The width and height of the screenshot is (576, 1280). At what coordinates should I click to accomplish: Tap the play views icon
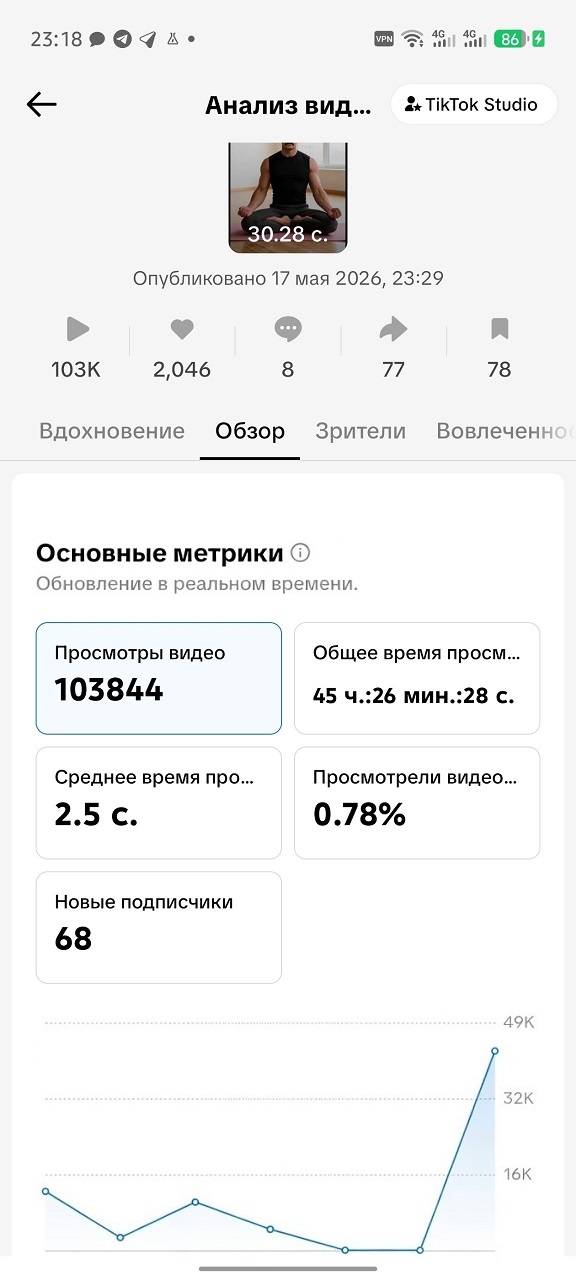tap(77, 329)
